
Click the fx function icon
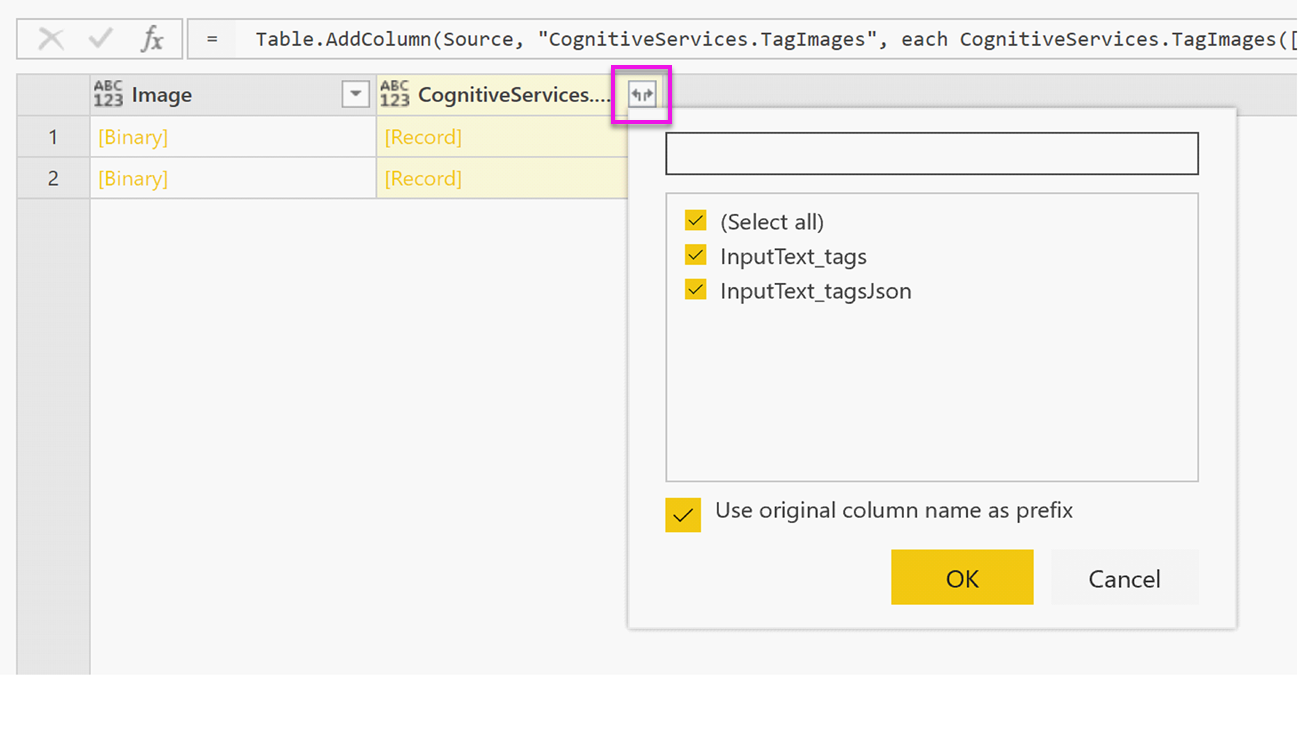click(x=152, y=39)
